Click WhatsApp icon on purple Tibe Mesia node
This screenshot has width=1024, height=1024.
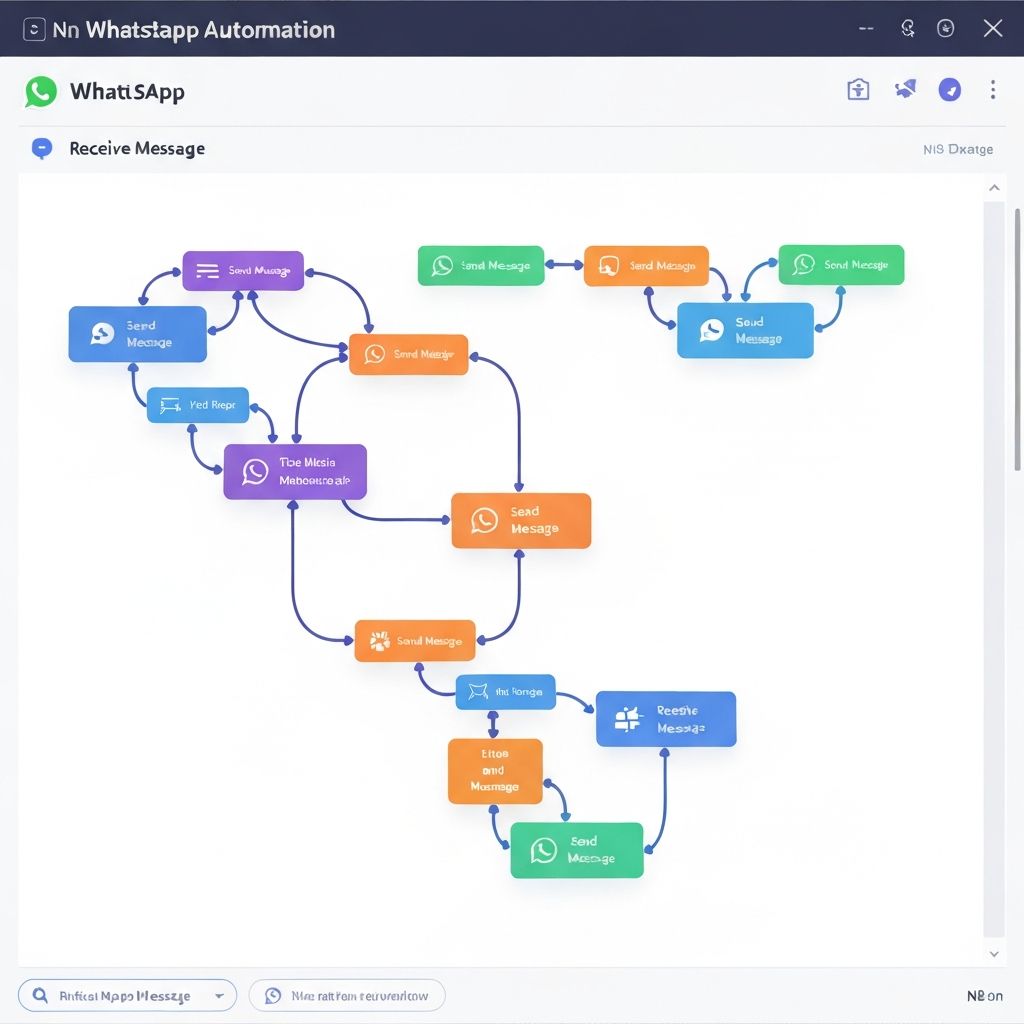255,472
